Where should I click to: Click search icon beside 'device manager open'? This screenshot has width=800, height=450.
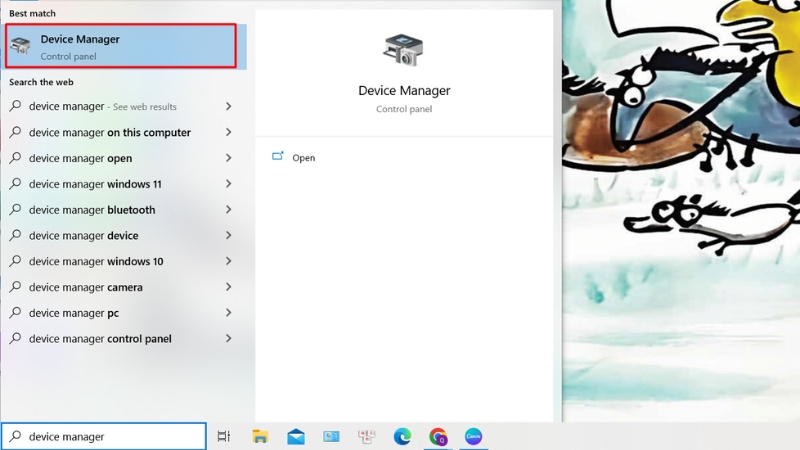click(15, 158)
